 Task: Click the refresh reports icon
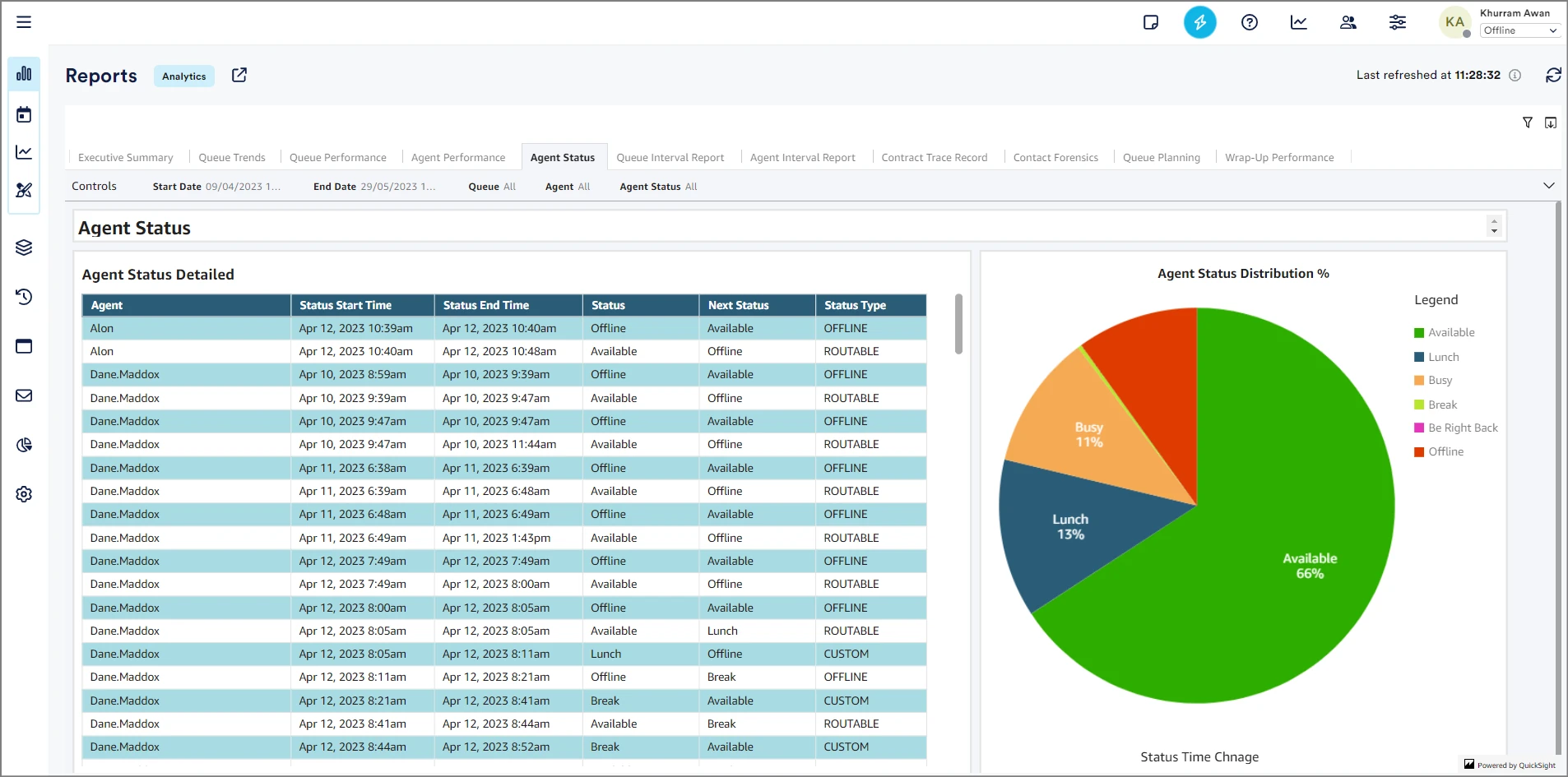pos(1552,76)
